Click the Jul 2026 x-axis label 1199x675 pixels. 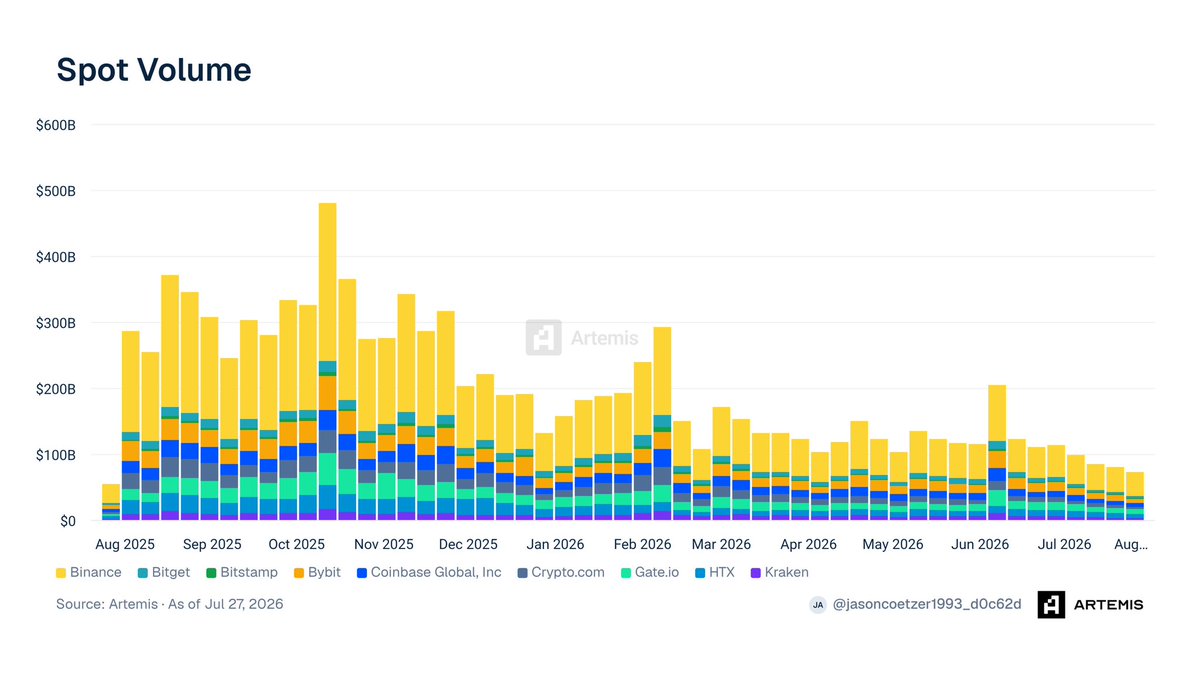pos(1064,544)
